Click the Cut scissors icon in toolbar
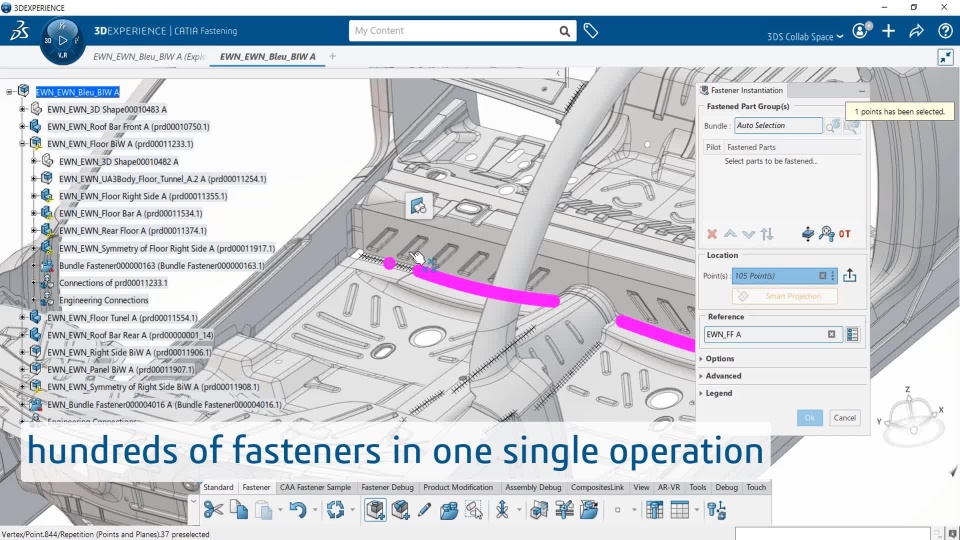Viewport: 960px width, 540px height. [213, 509]
